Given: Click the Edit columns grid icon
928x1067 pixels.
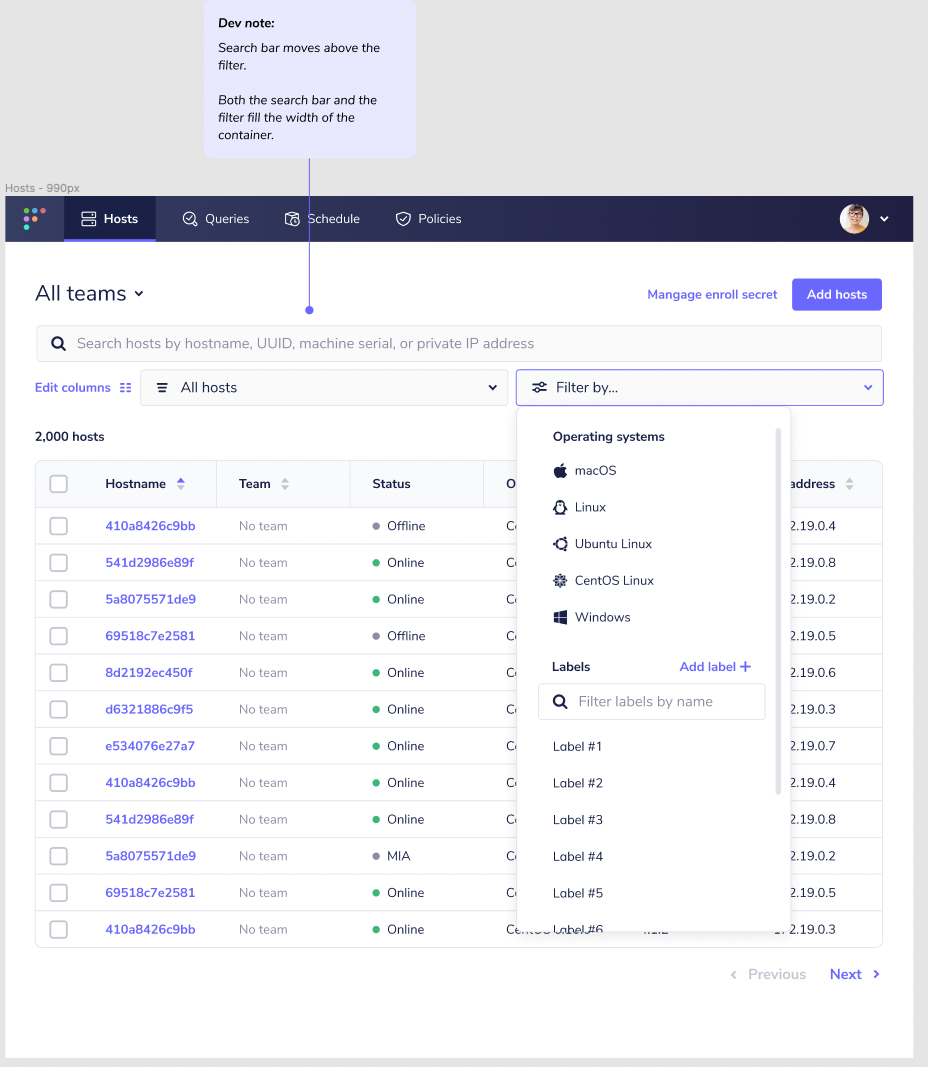Looking at the screenshot, I should point(125,387).
